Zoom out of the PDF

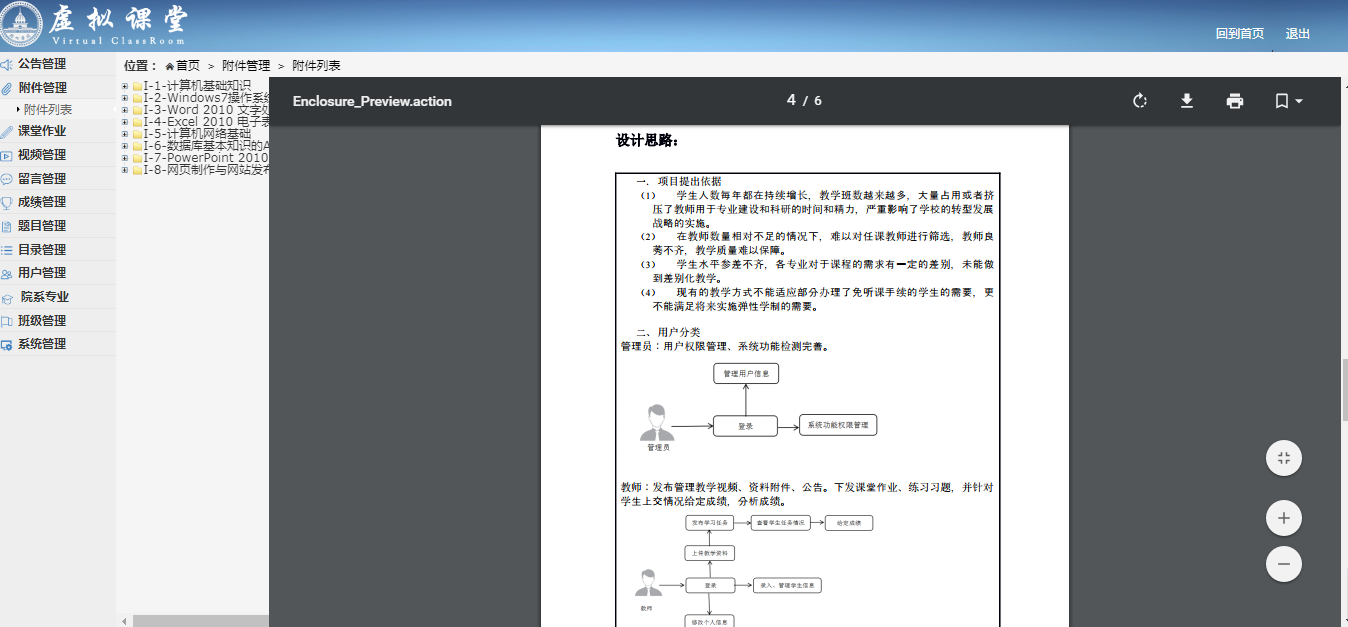coord(1283,564)
